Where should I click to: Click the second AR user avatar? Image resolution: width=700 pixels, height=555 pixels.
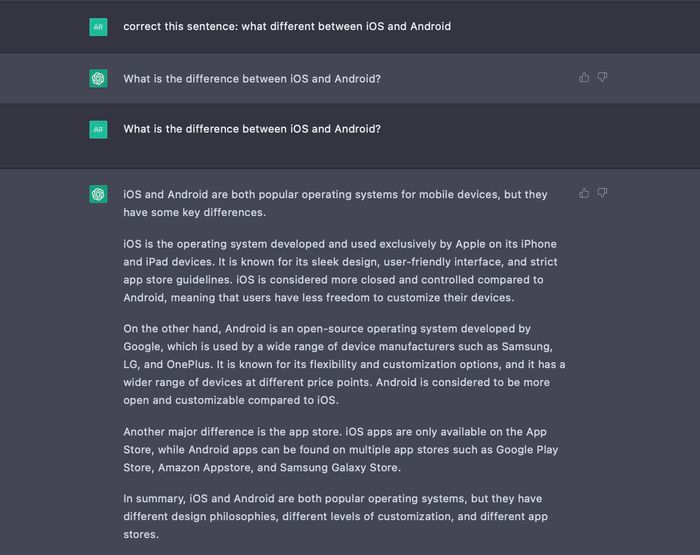click(x=98, y=129)
